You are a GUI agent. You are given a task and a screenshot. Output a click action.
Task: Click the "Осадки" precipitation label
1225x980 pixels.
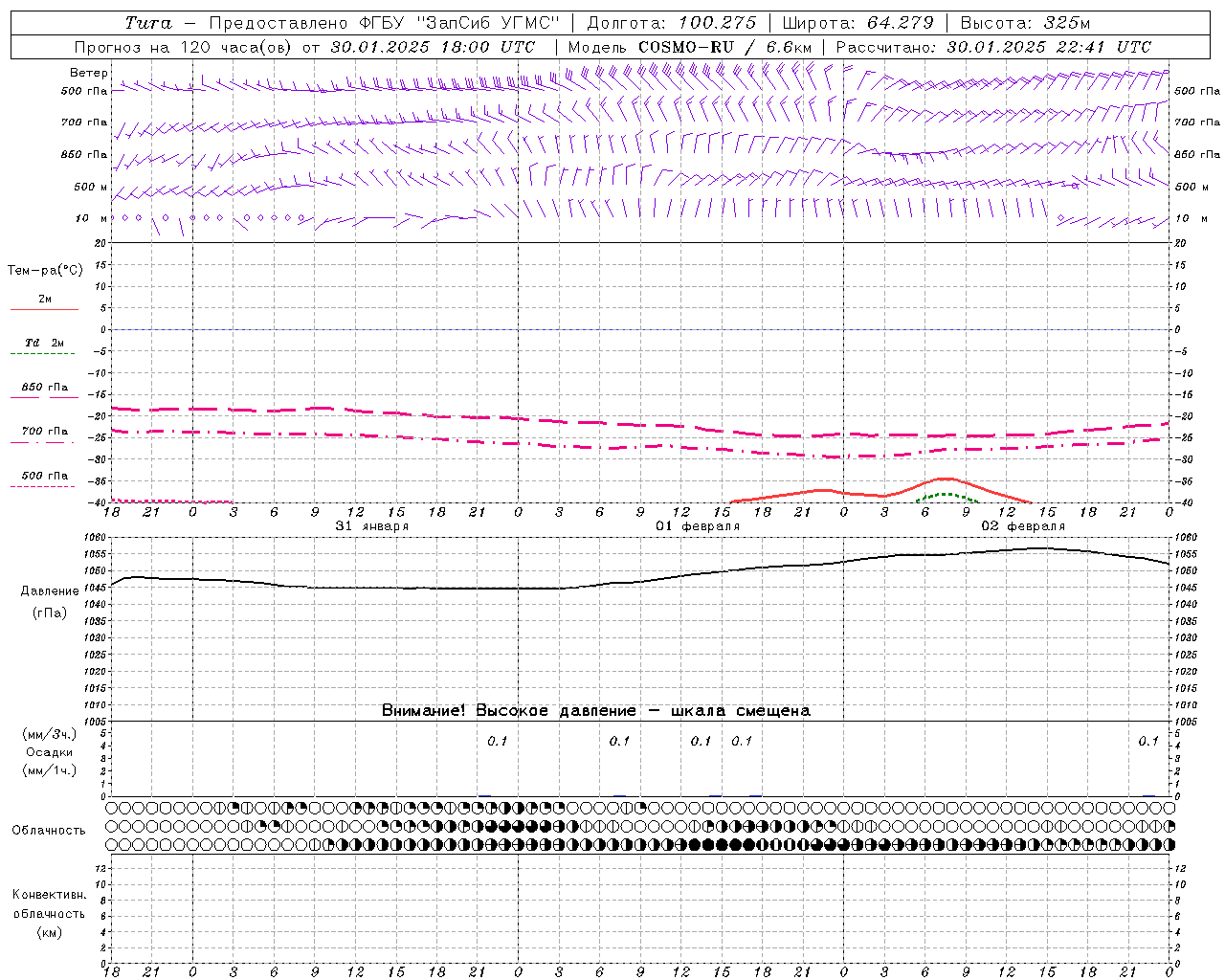tap(49, 752)
